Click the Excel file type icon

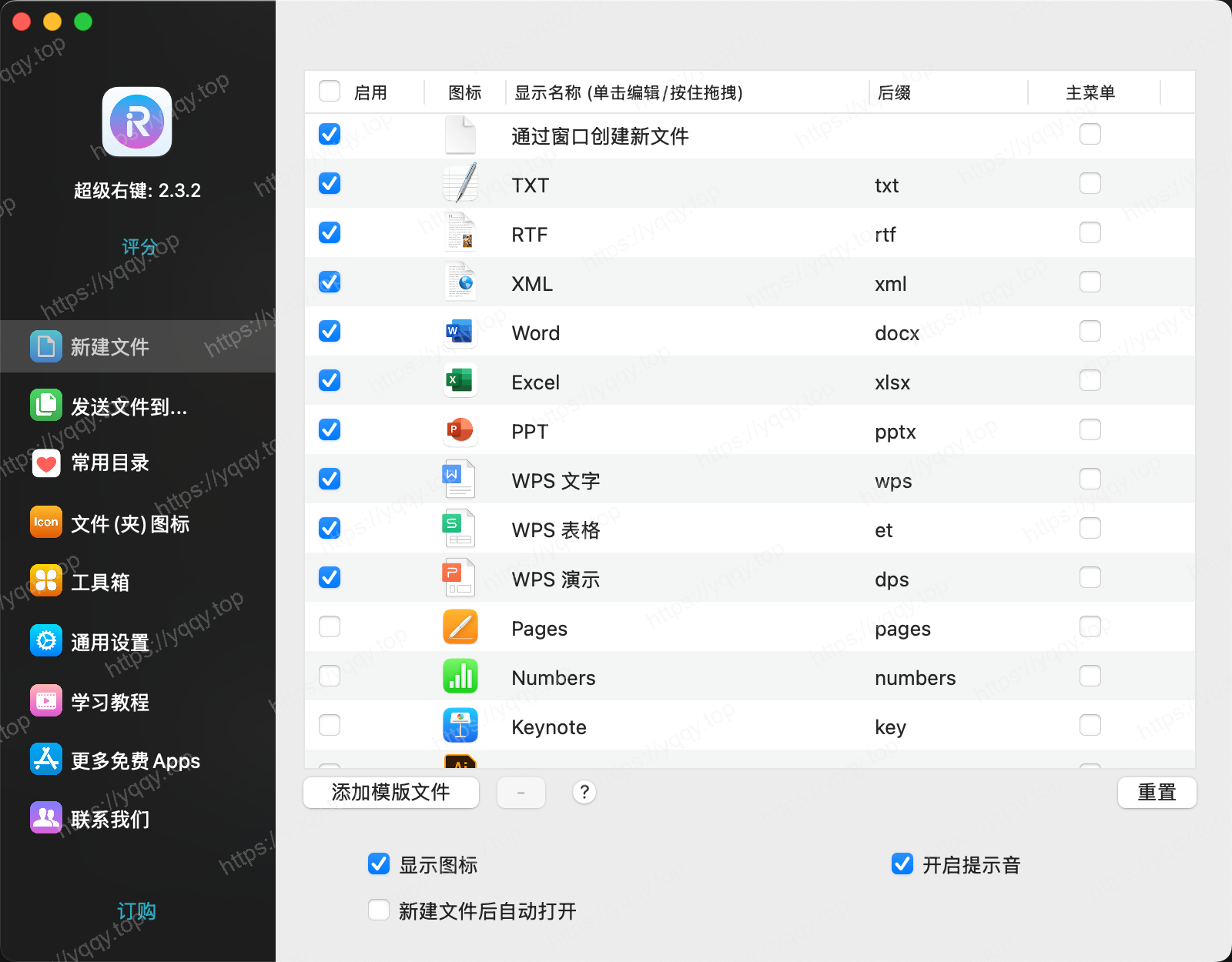460,381
